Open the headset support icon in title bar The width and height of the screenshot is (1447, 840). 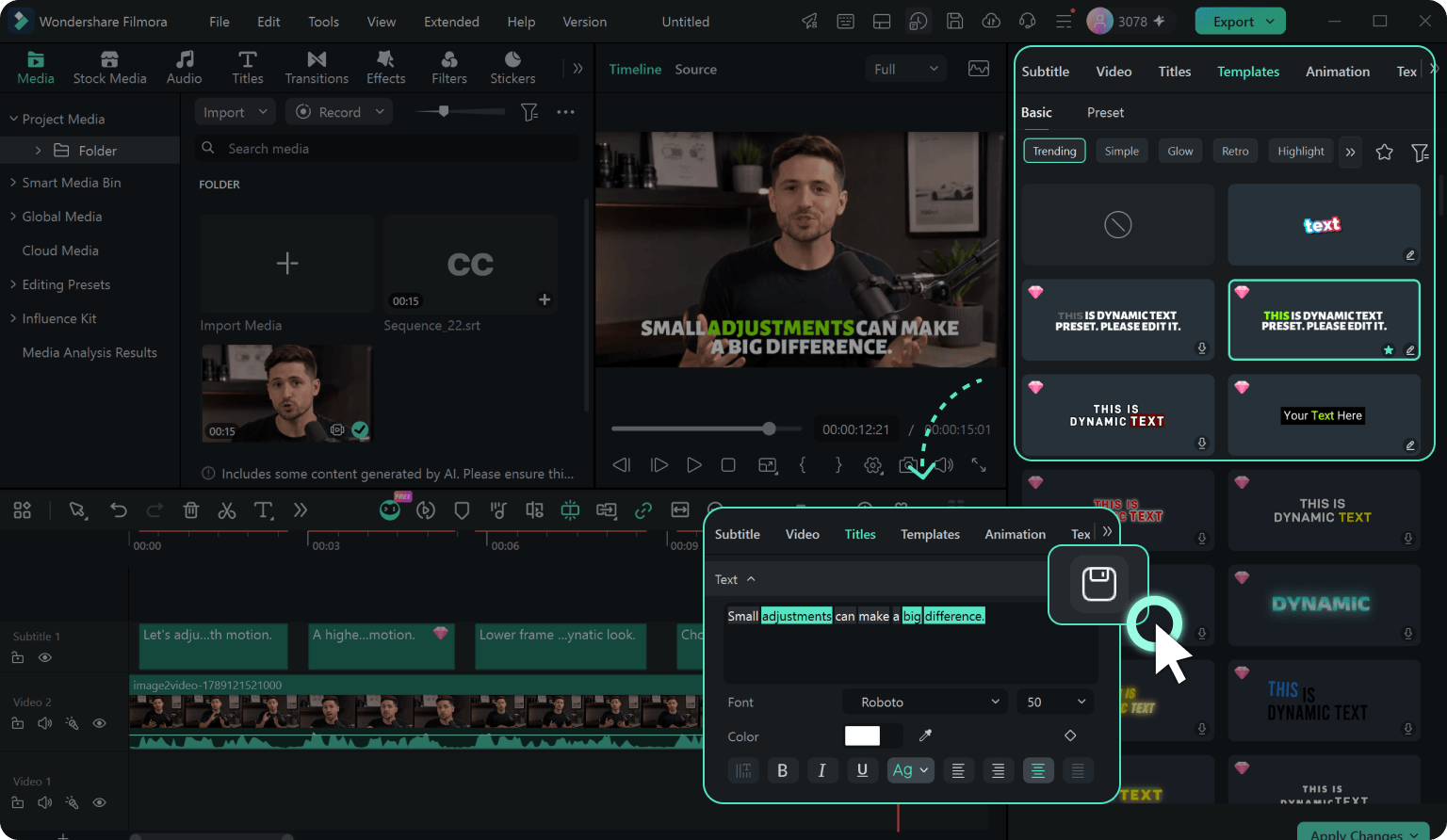coord(1028,21)
